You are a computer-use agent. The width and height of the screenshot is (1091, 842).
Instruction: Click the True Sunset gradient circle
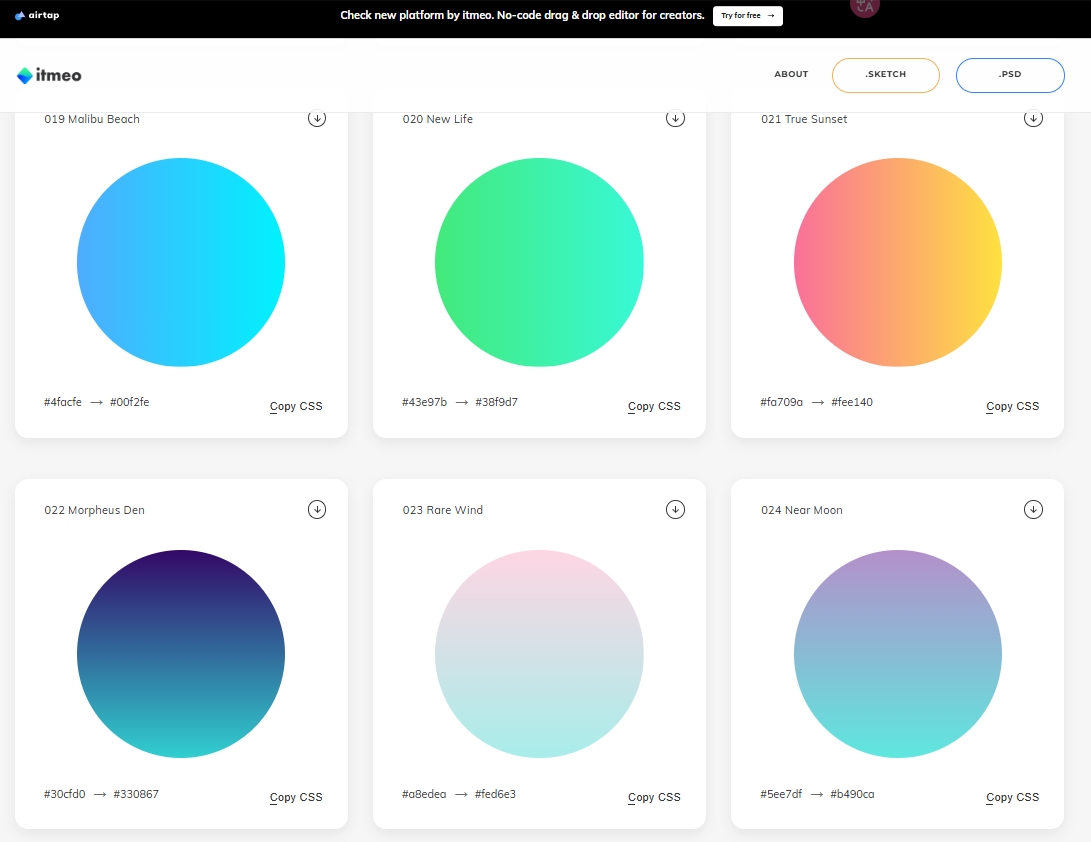click(x=898, y=262)
